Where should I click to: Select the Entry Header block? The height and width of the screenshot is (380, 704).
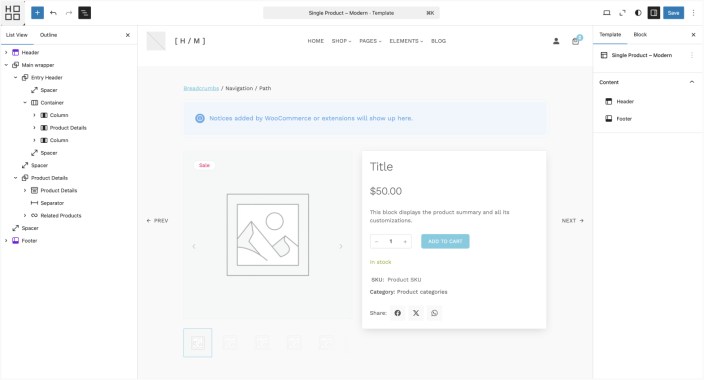click(47, 78)
